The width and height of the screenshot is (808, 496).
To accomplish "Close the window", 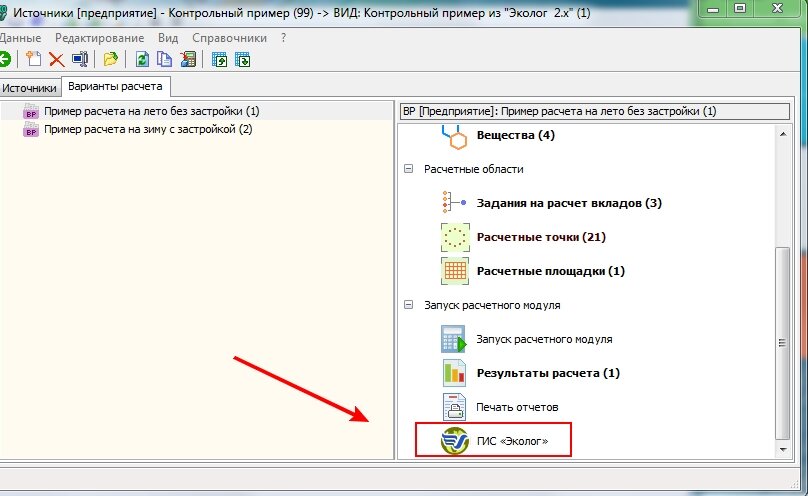I will click(778, 9).
